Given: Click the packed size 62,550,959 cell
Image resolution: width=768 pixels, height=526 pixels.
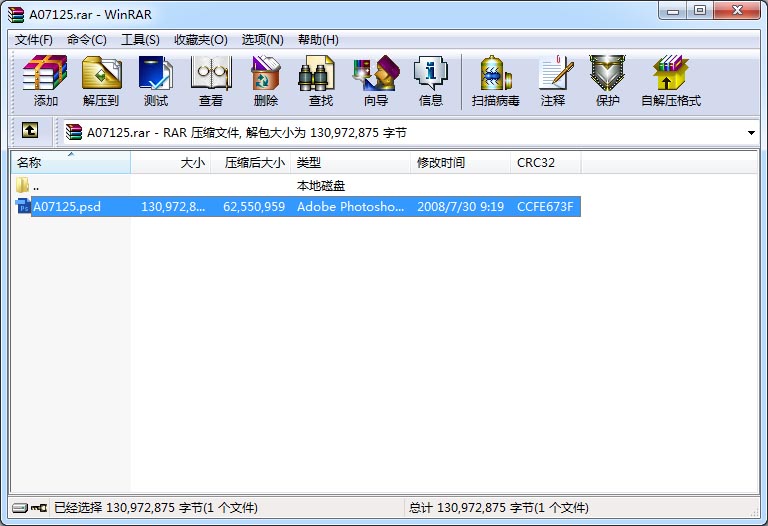Looking at the screenshot, I should (254, 207).
